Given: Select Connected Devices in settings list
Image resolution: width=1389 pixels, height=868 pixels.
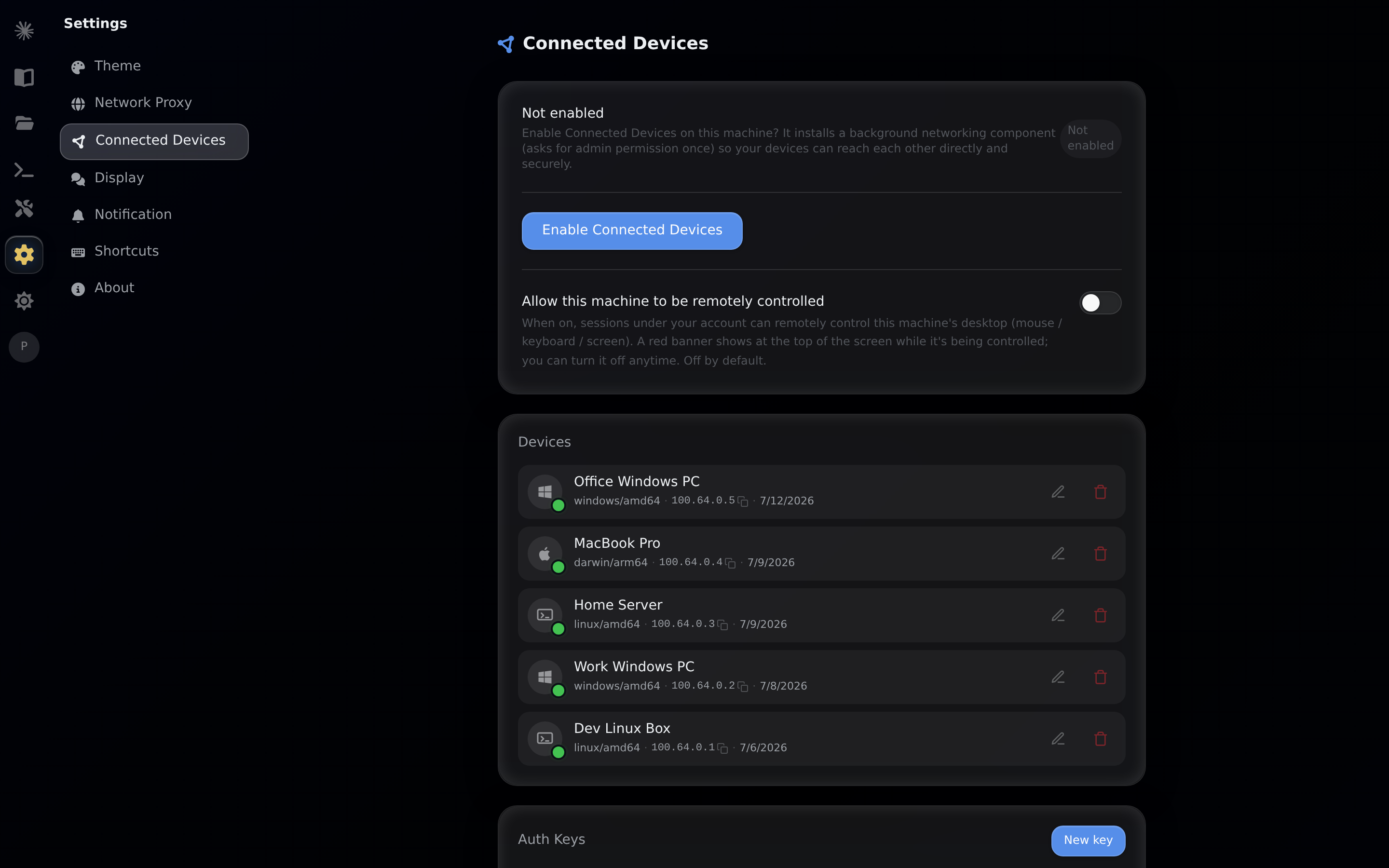Looking at the screenshot, I should coord(154,141).
